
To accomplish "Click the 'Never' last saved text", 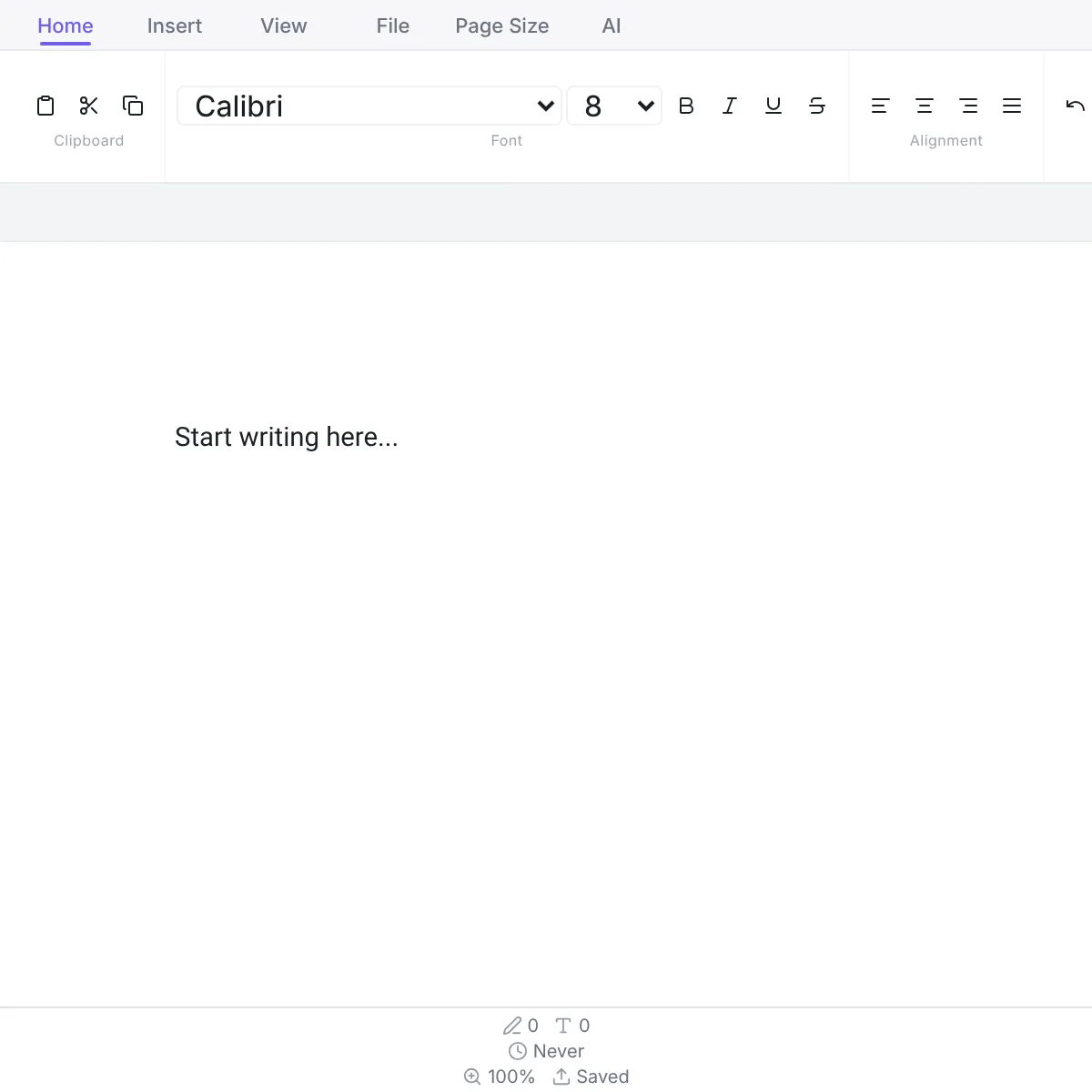I will pos(559,1051).
